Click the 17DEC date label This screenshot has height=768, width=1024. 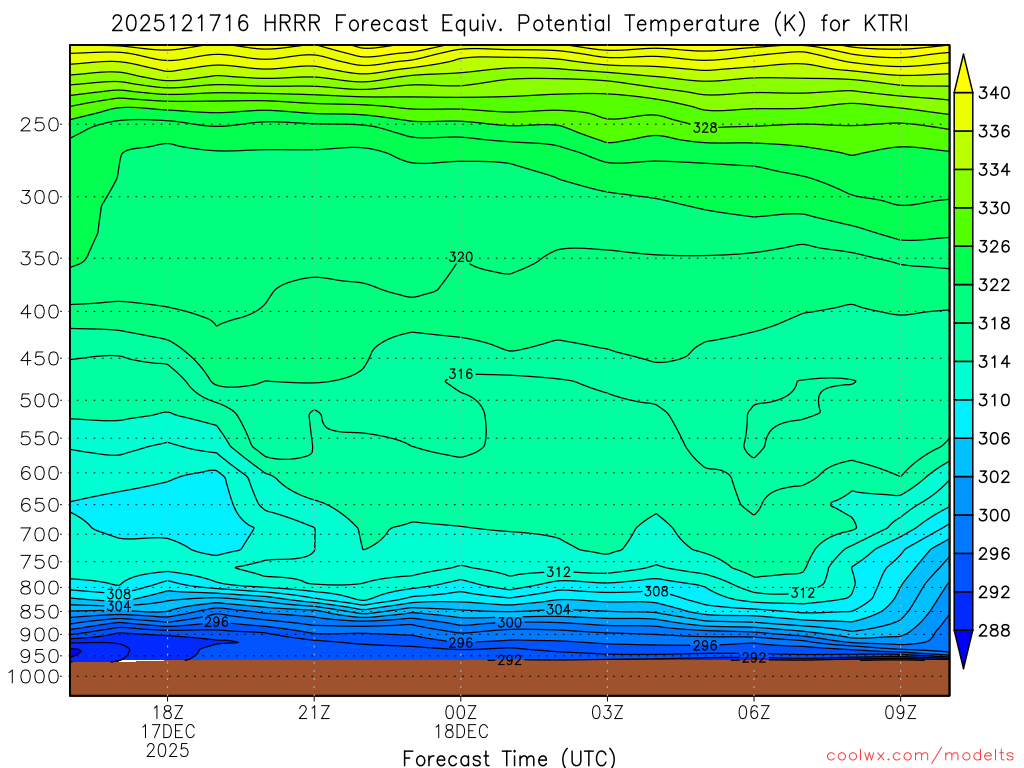point(168,731)
